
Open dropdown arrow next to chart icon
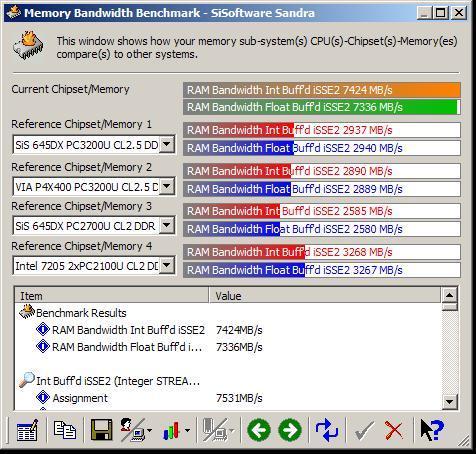point(188,430)
